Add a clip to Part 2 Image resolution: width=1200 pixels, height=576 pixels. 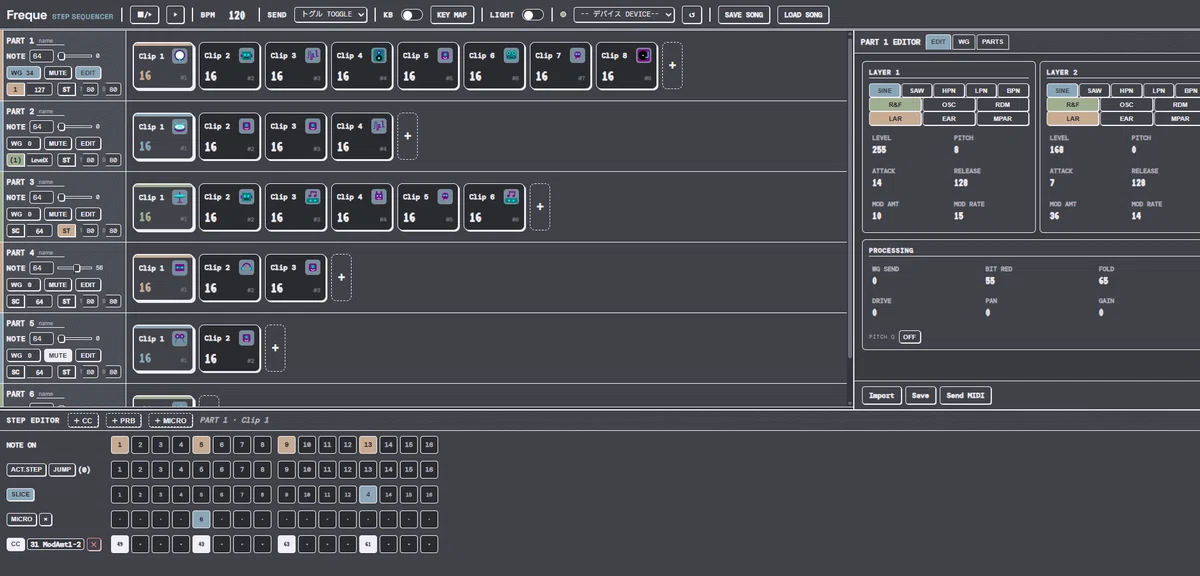pyautogui.click(x=407, y=136)
